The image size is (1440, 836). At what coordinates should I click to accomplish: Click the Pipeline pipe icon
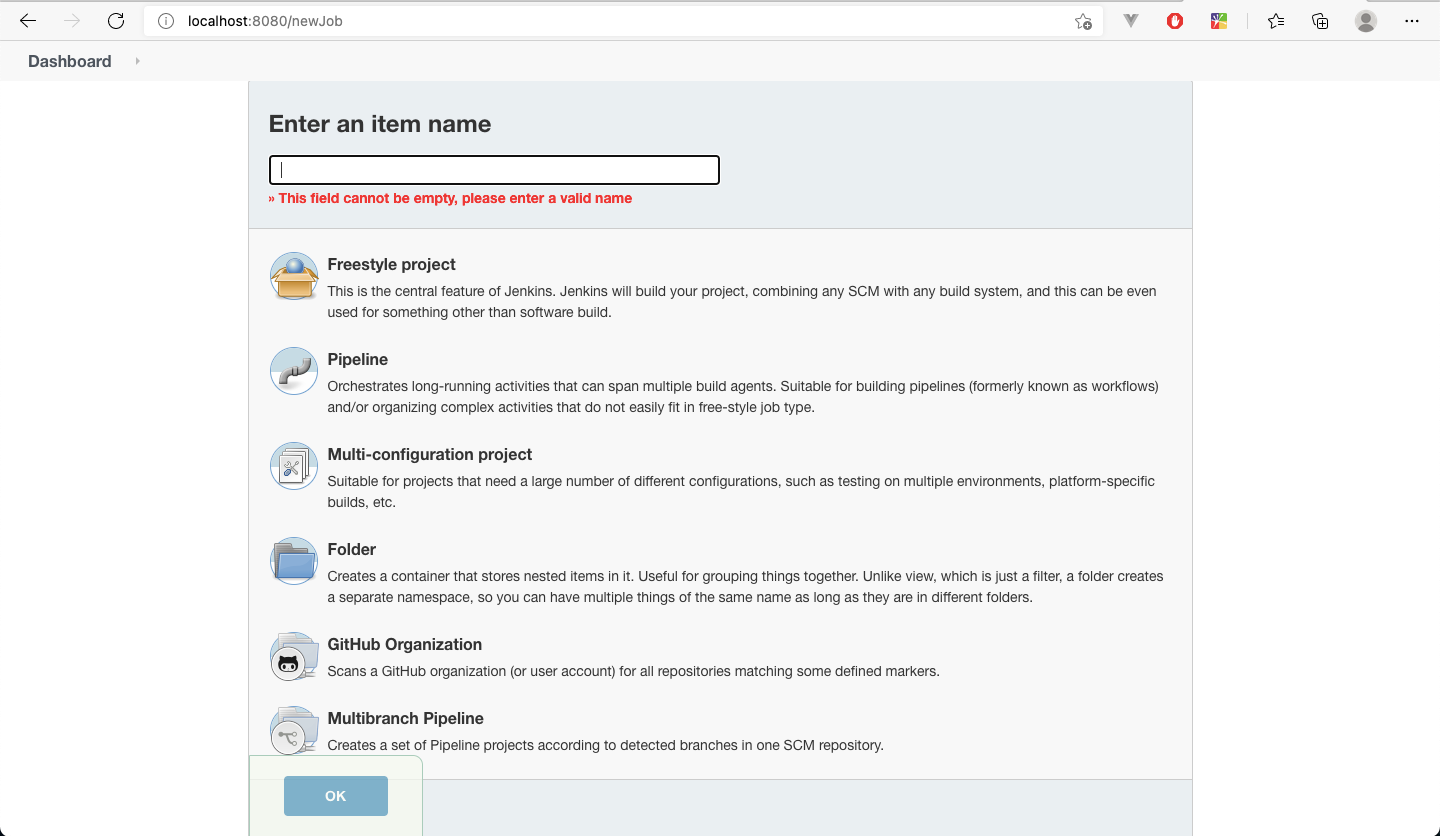294,371
